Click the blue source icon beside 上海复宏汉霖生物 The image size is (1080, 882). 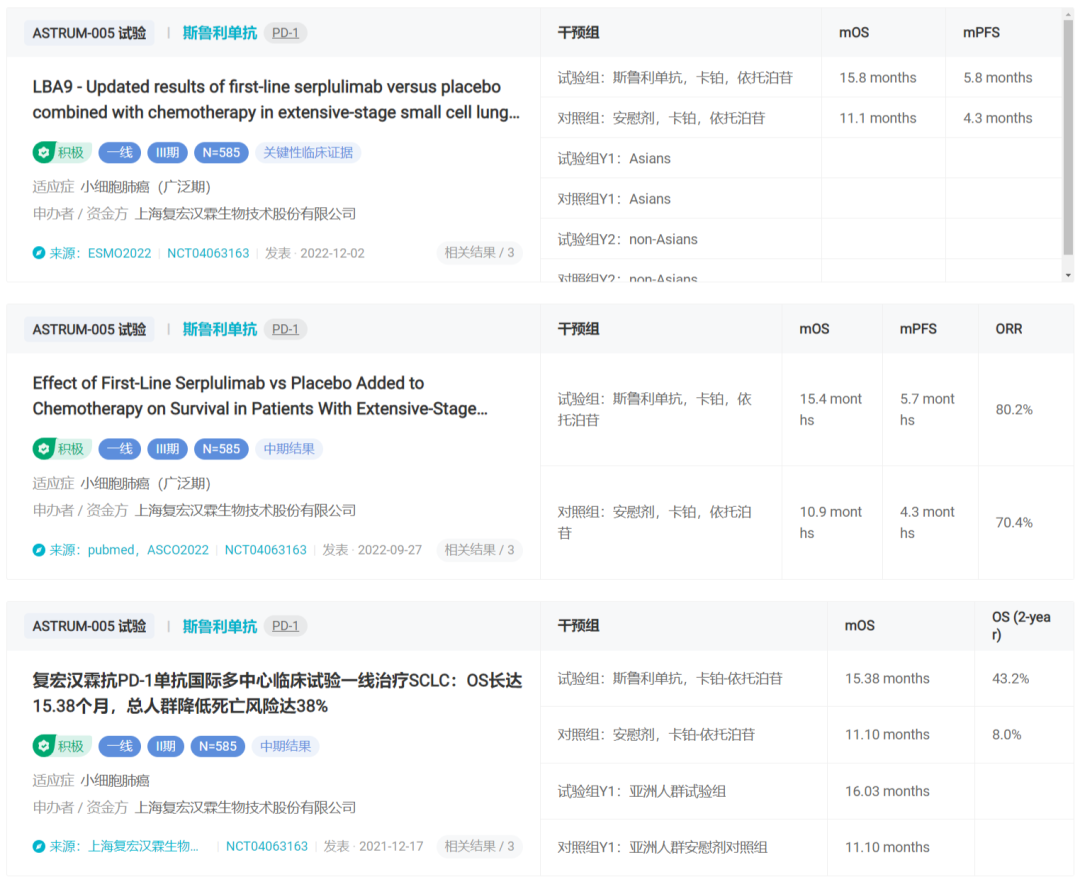[39, 846]
